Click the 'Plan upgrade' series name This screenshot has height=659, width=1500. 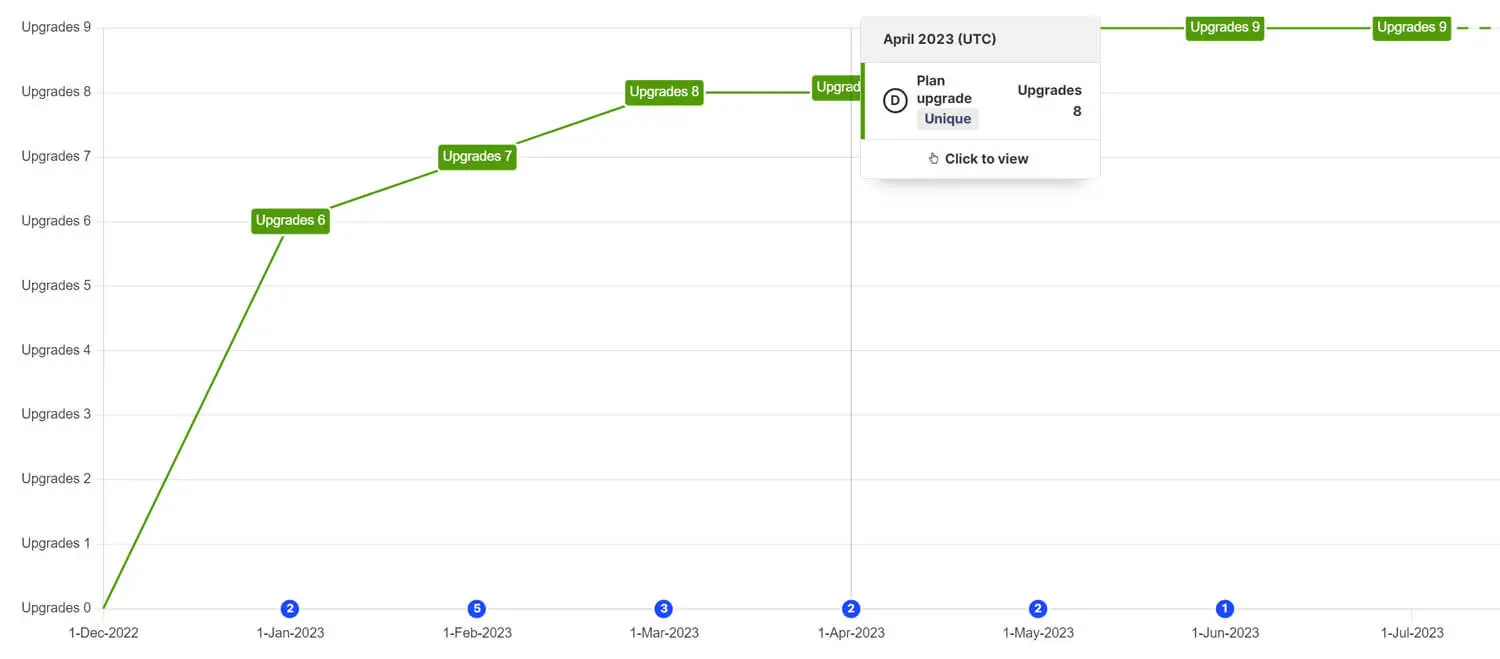(x=944, y=90)
